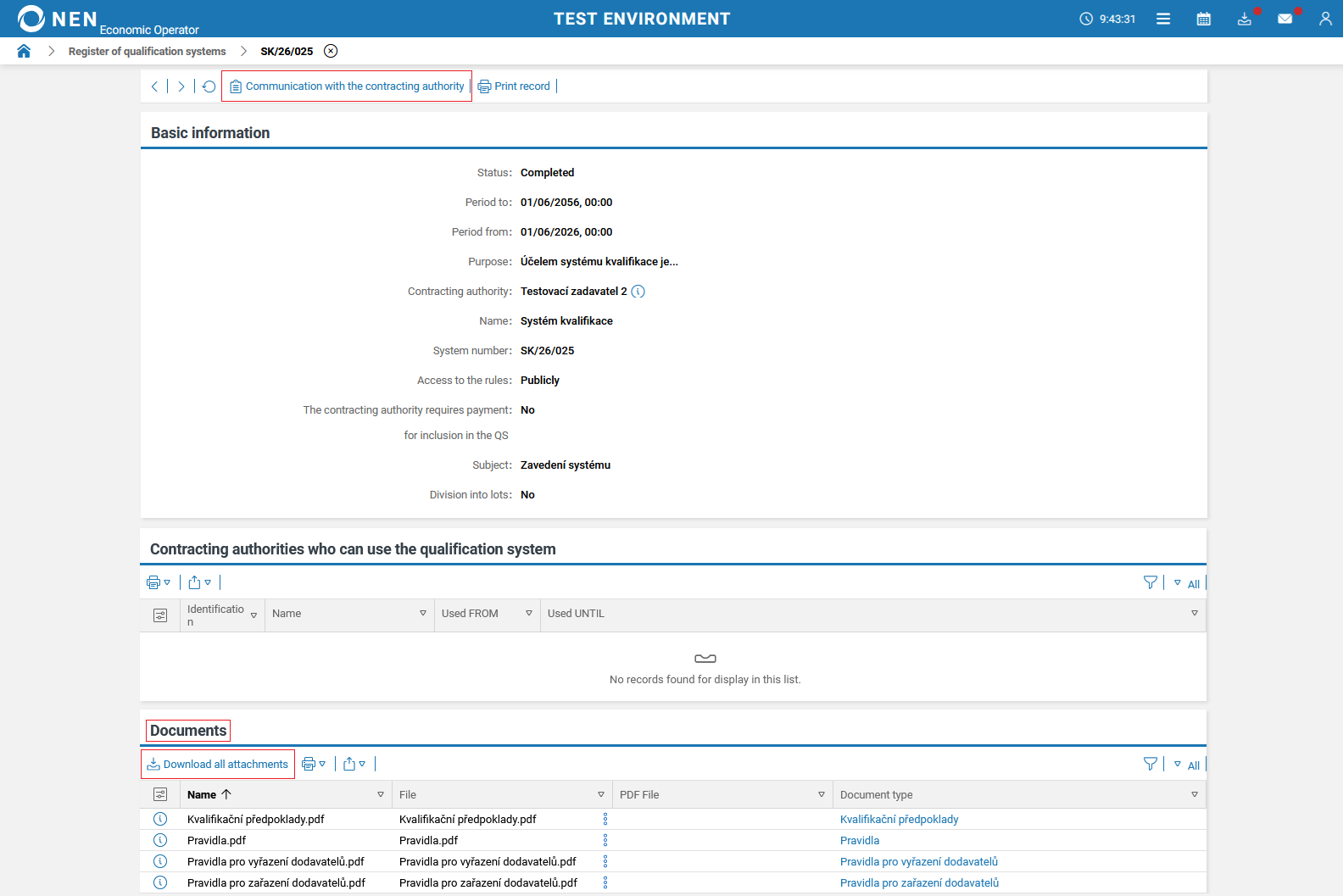Open Pravidla document type link
Screen dimensions: 1343x896
(x=860, y=841)
